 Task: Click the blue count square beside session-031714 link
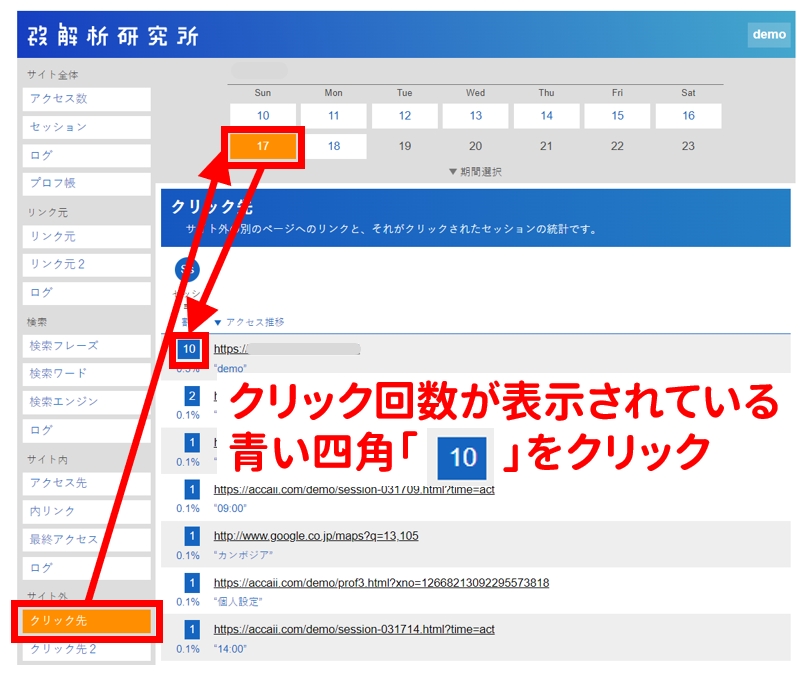192,629
